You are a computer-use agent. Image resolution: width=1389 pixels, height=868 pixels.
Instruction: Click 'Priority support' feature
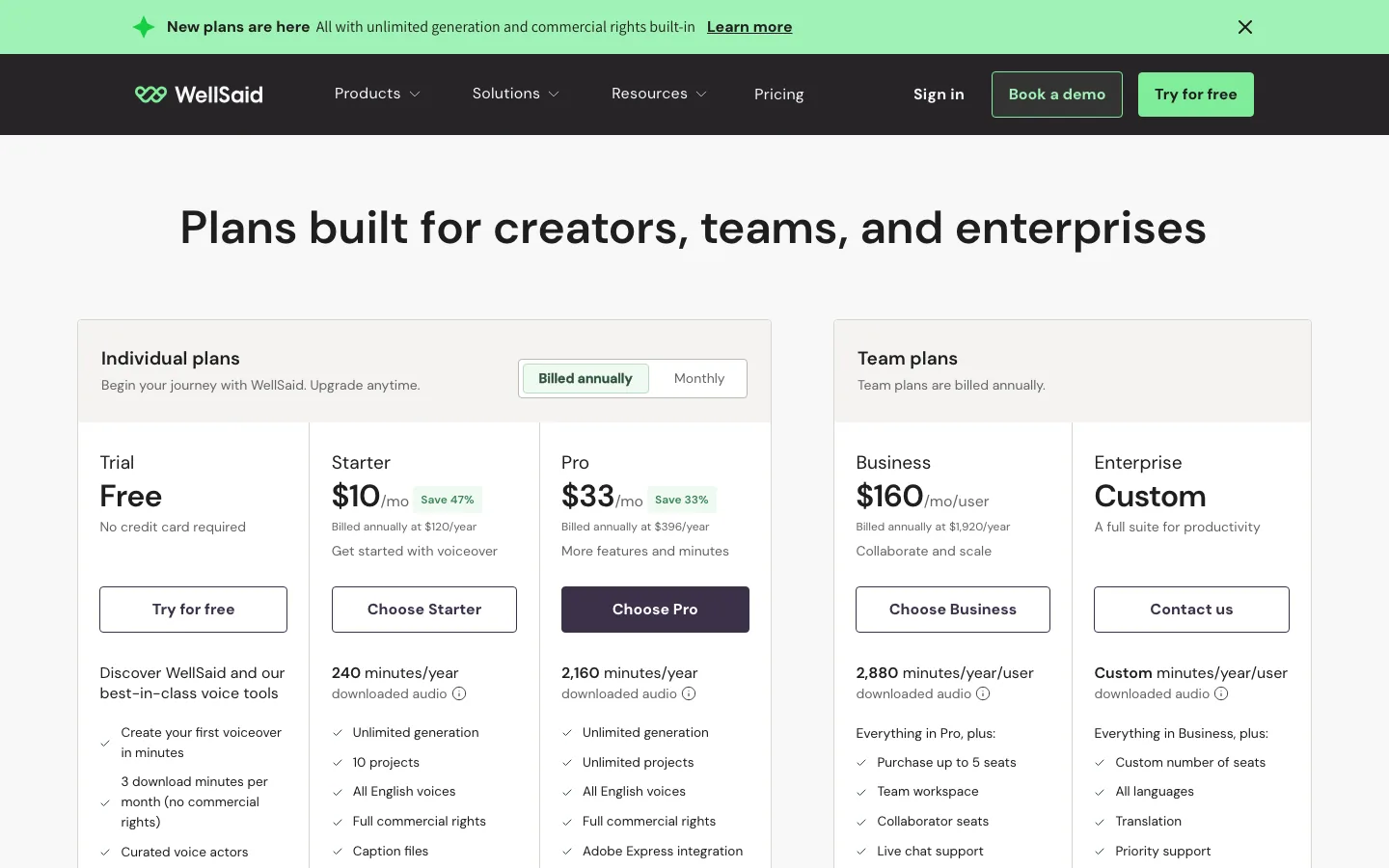[x=1163, y=851]
